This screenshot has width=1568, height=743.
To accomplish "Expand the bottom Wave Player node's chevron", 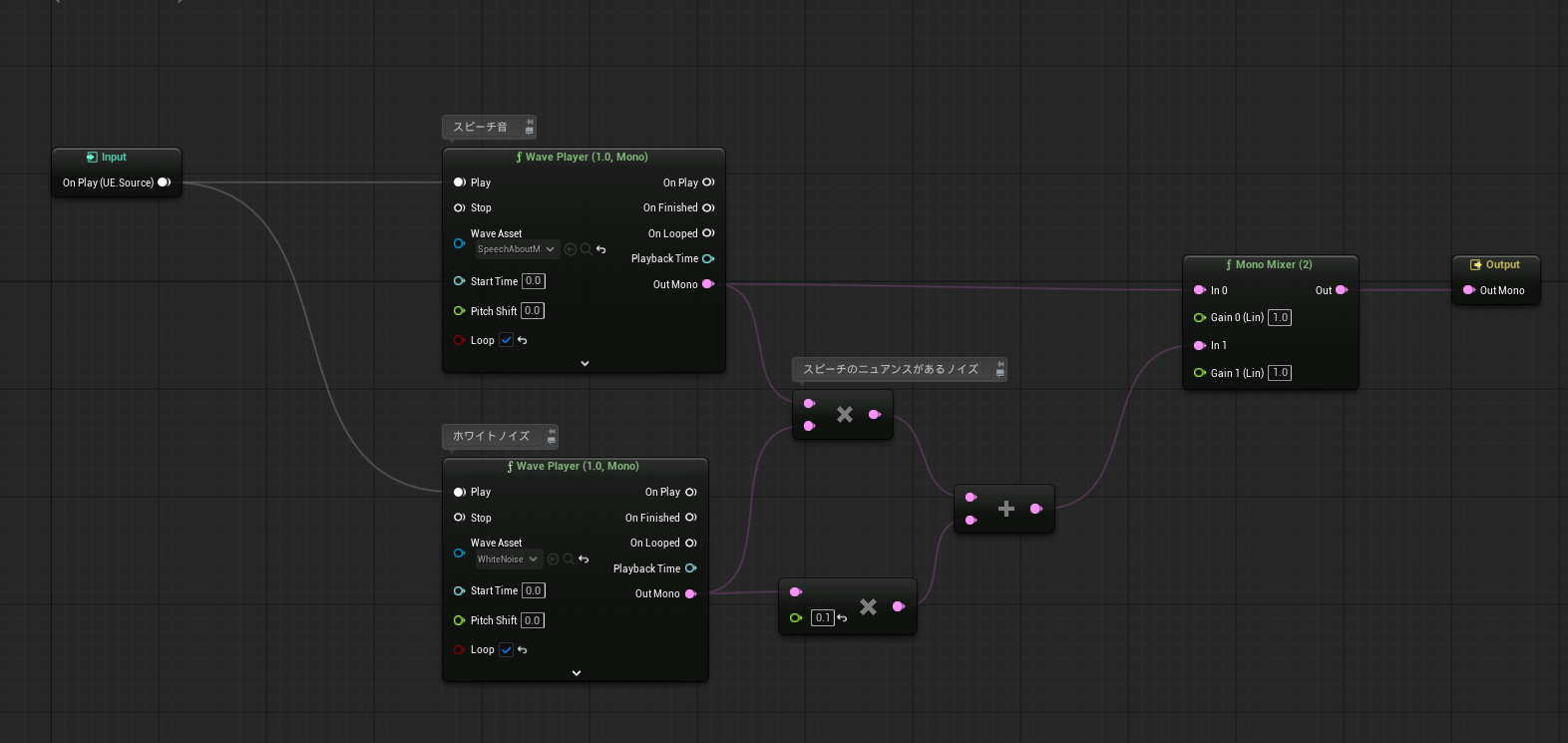I will coord(576,673).
